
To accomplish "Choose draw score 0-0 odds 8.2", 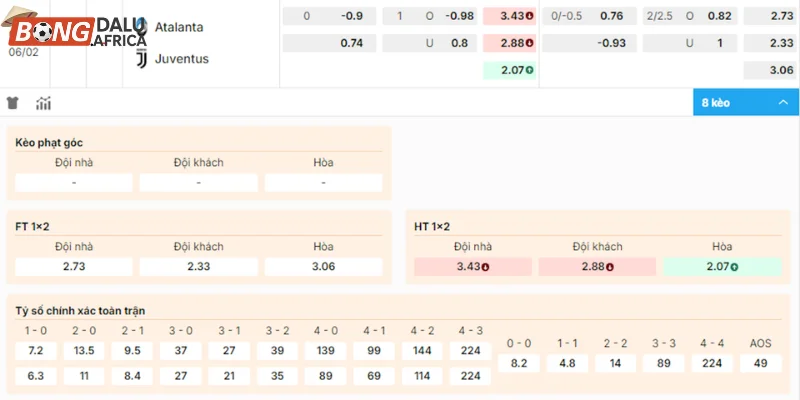I will tap(519, 363).
